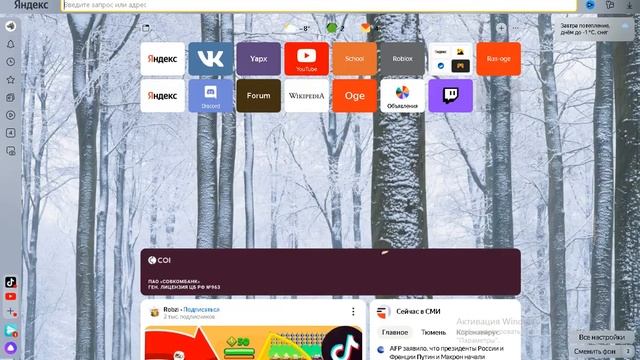640x360 pixels.
Task: Click Все настройки button
Action: click(602, 338)
